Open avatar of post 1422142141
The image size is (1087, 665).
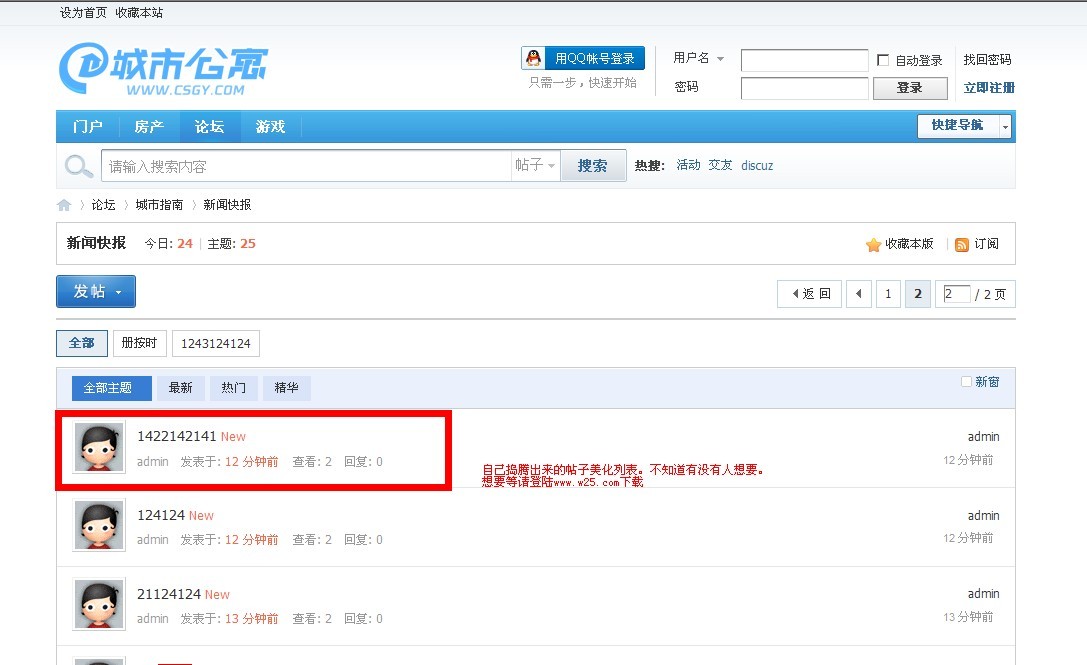(99, 447)
